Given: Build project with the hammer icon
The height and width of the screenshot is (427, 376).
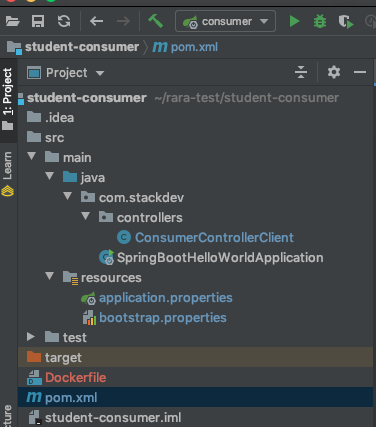Looking at the screenshot, I should pyautogui.click(x=155, y=21).
